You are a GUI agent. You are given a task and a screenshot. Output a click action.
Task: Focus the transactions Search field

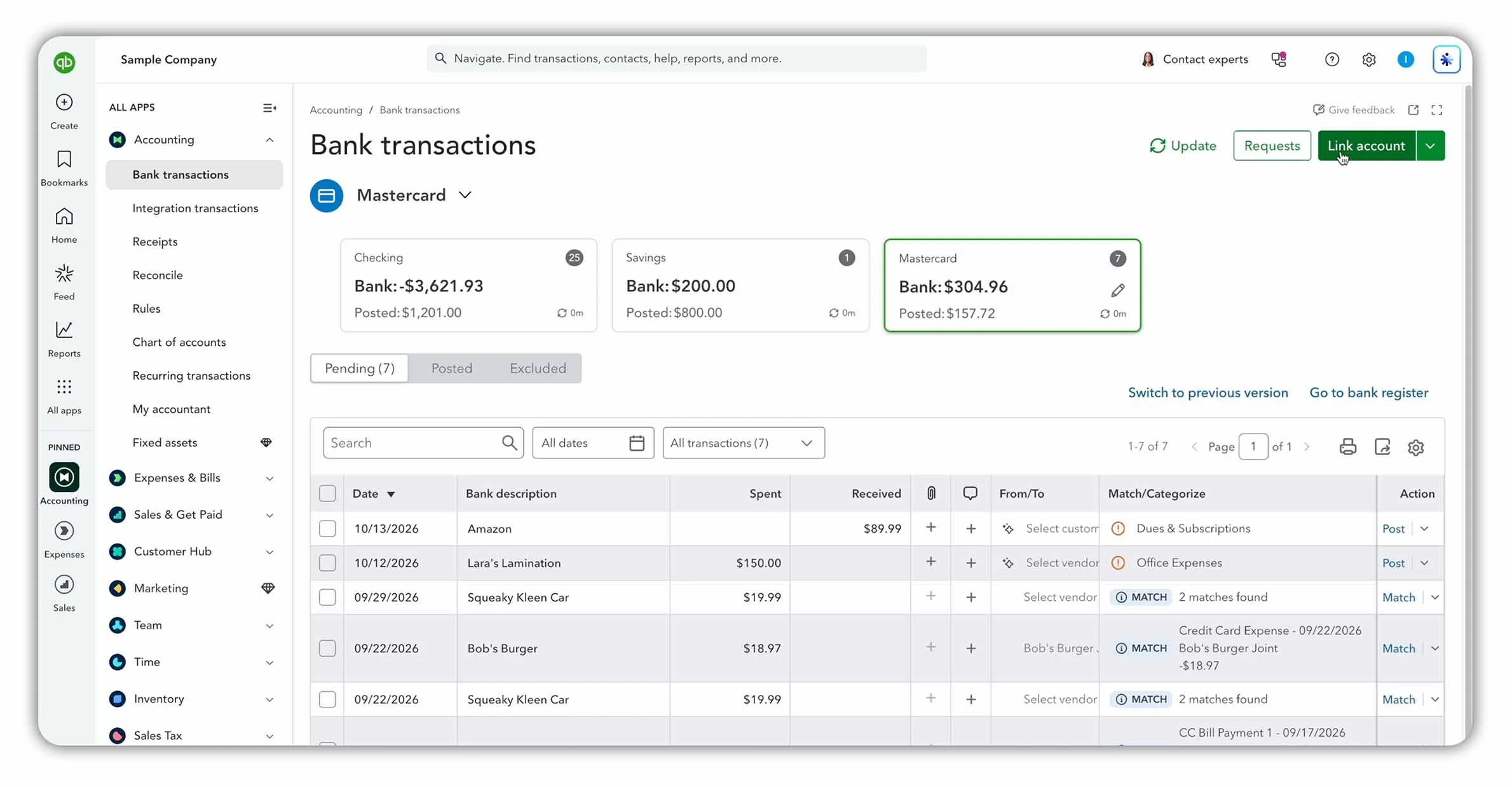(x=423, y=443)
